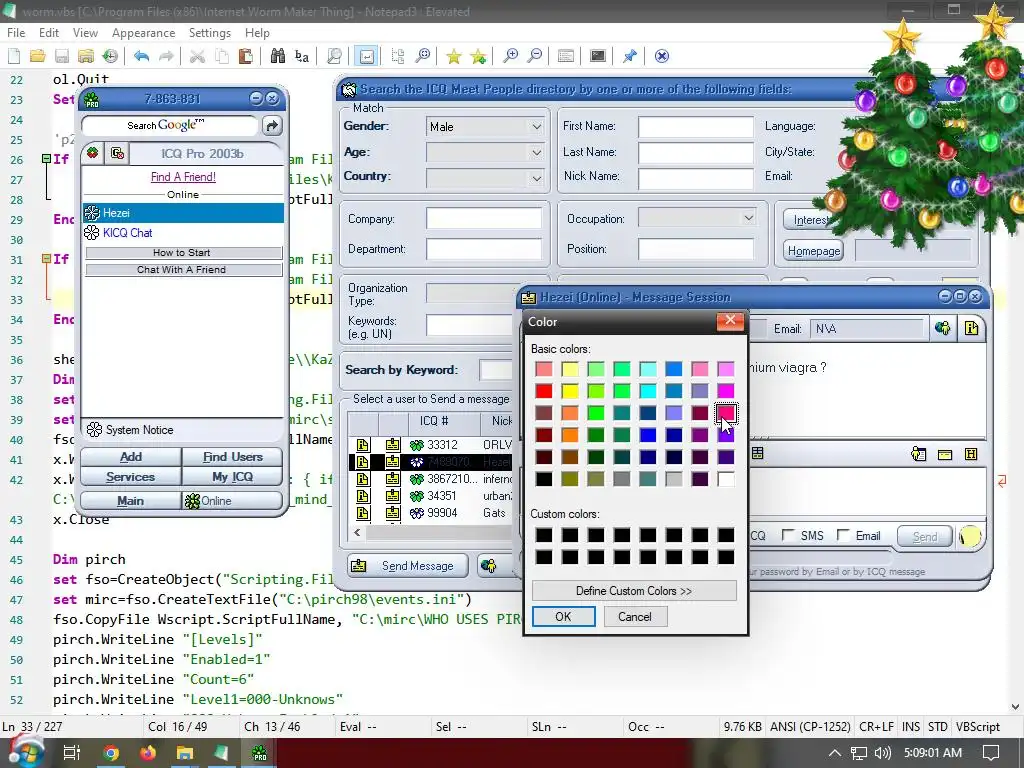Expand the Age dropdown in ICQ search
1024x768 pixels.
click(536, 152)
